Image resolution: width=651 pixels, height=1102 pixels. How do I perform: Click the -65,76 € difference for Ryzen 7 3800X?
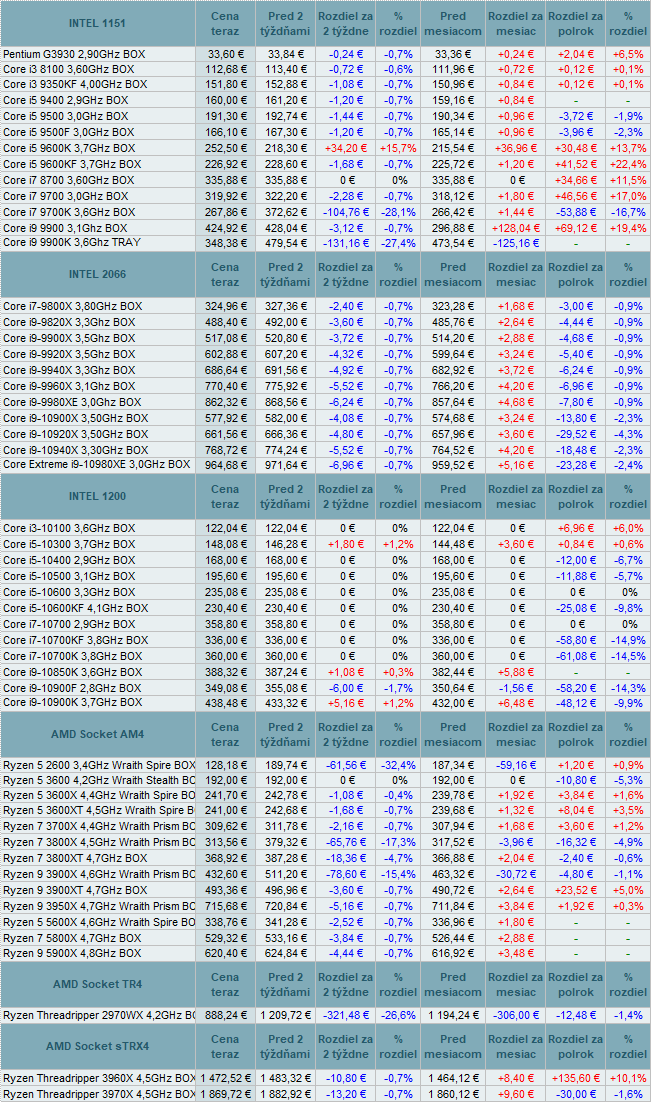345,842
